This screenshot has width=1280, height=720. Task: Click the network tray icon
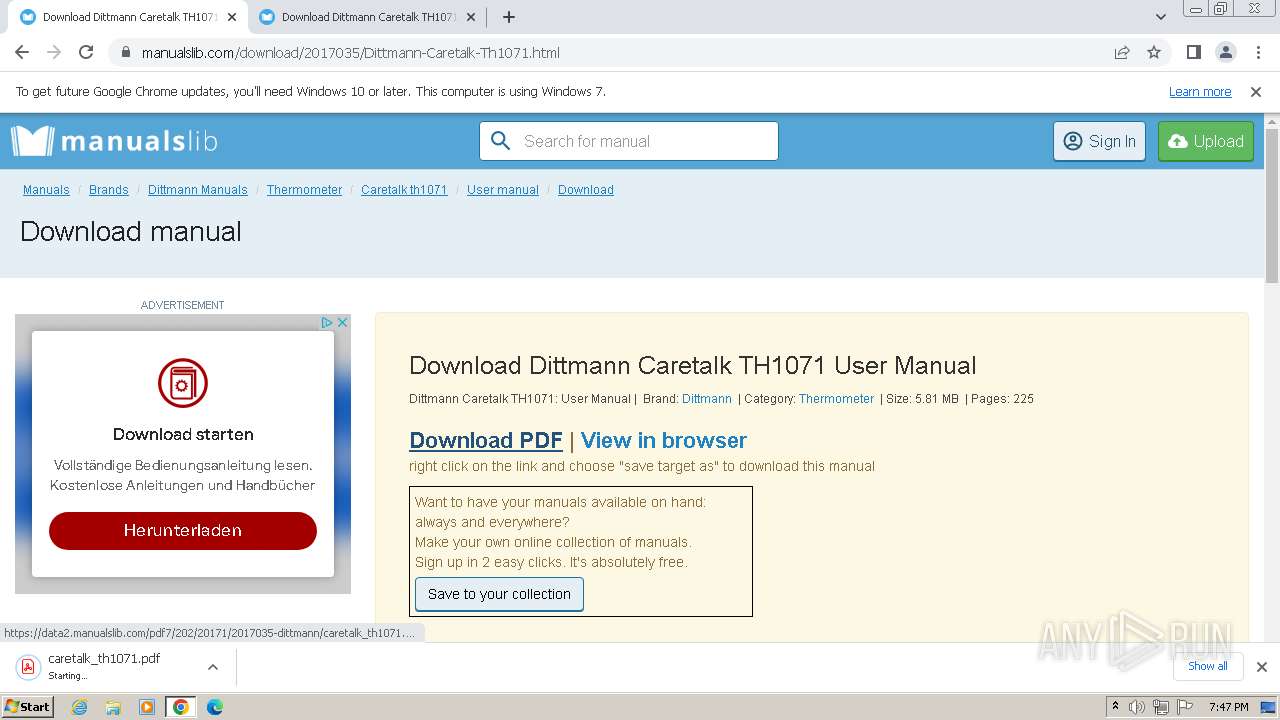(1160, 707)
